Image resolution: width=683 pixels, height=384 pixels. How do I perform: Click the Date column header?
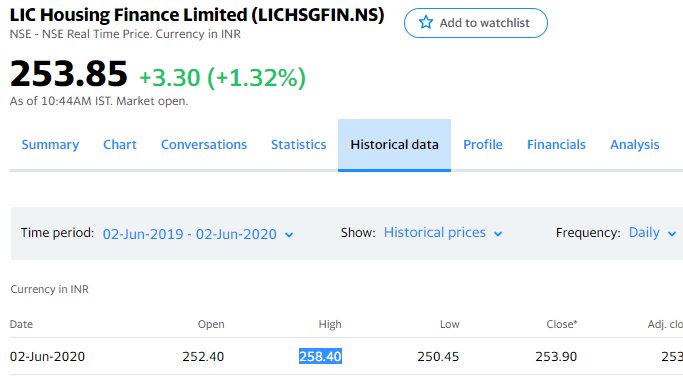pyautogui.click(x=21, y=324)
